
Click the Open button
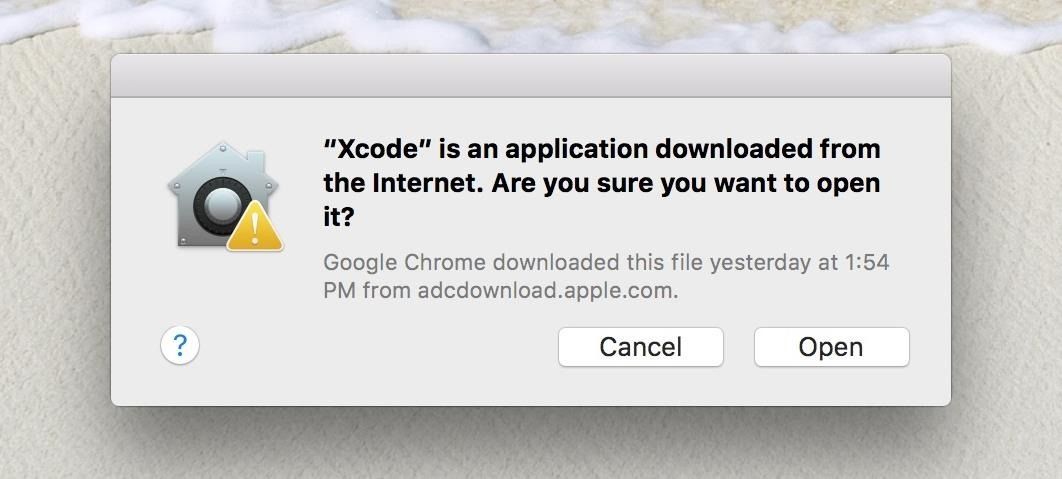point(831,347)
